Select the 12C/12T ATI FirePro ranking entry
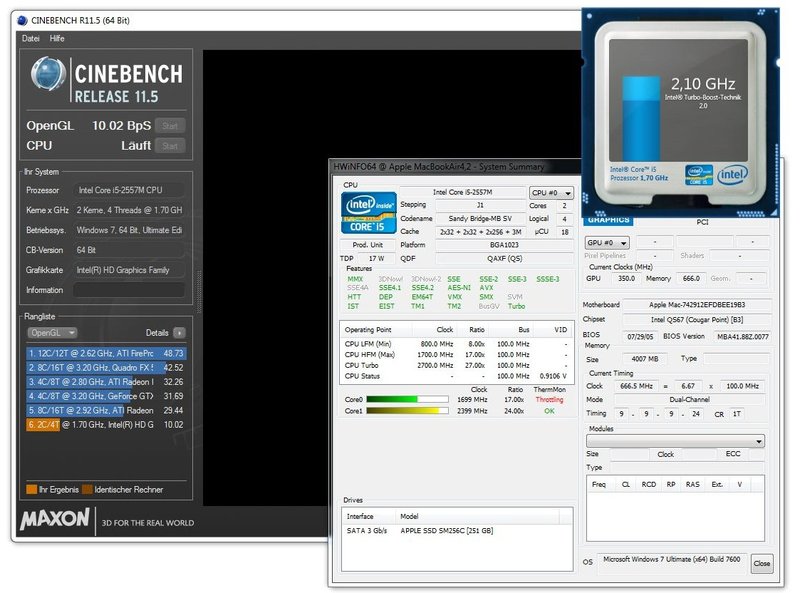Image resolution: width=800 pixels, height=593 pixels. (x=106, y=353)
